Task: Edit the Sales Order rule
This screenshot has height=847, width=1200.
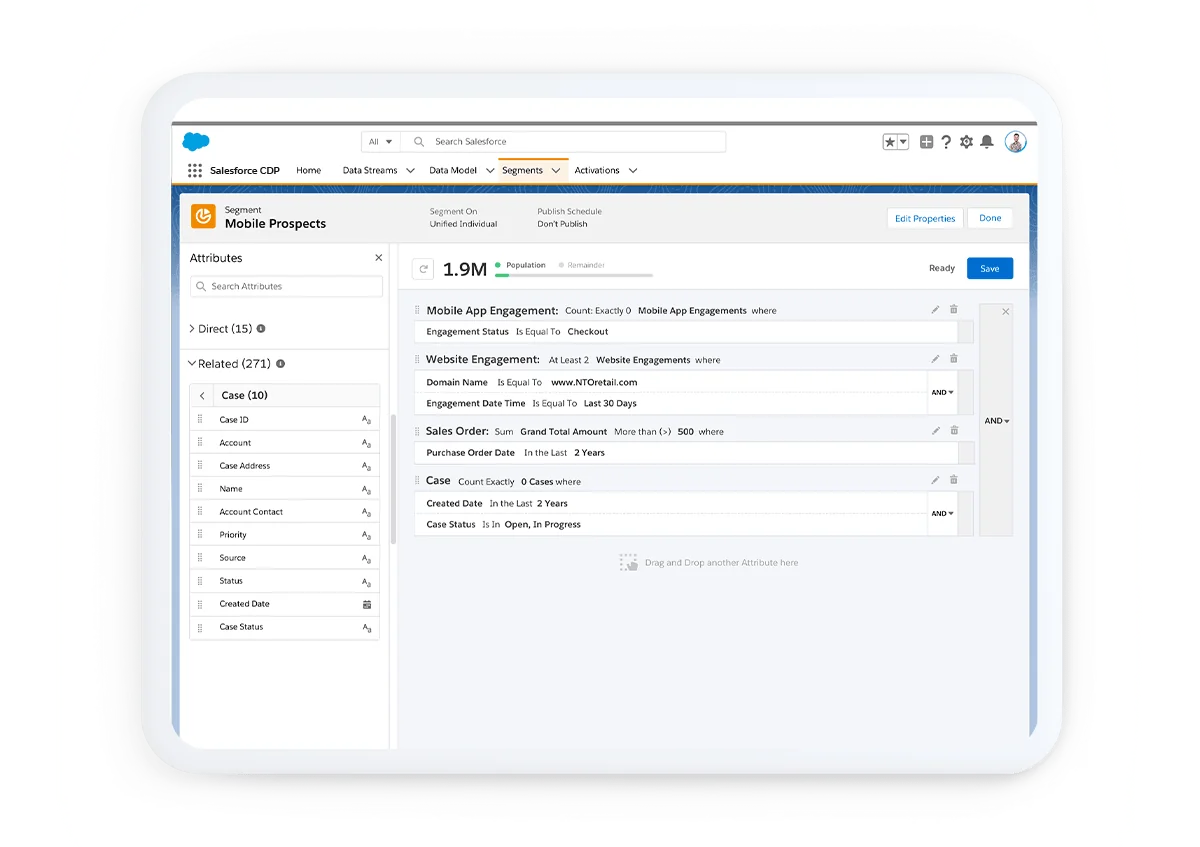Action: point(935,431)
